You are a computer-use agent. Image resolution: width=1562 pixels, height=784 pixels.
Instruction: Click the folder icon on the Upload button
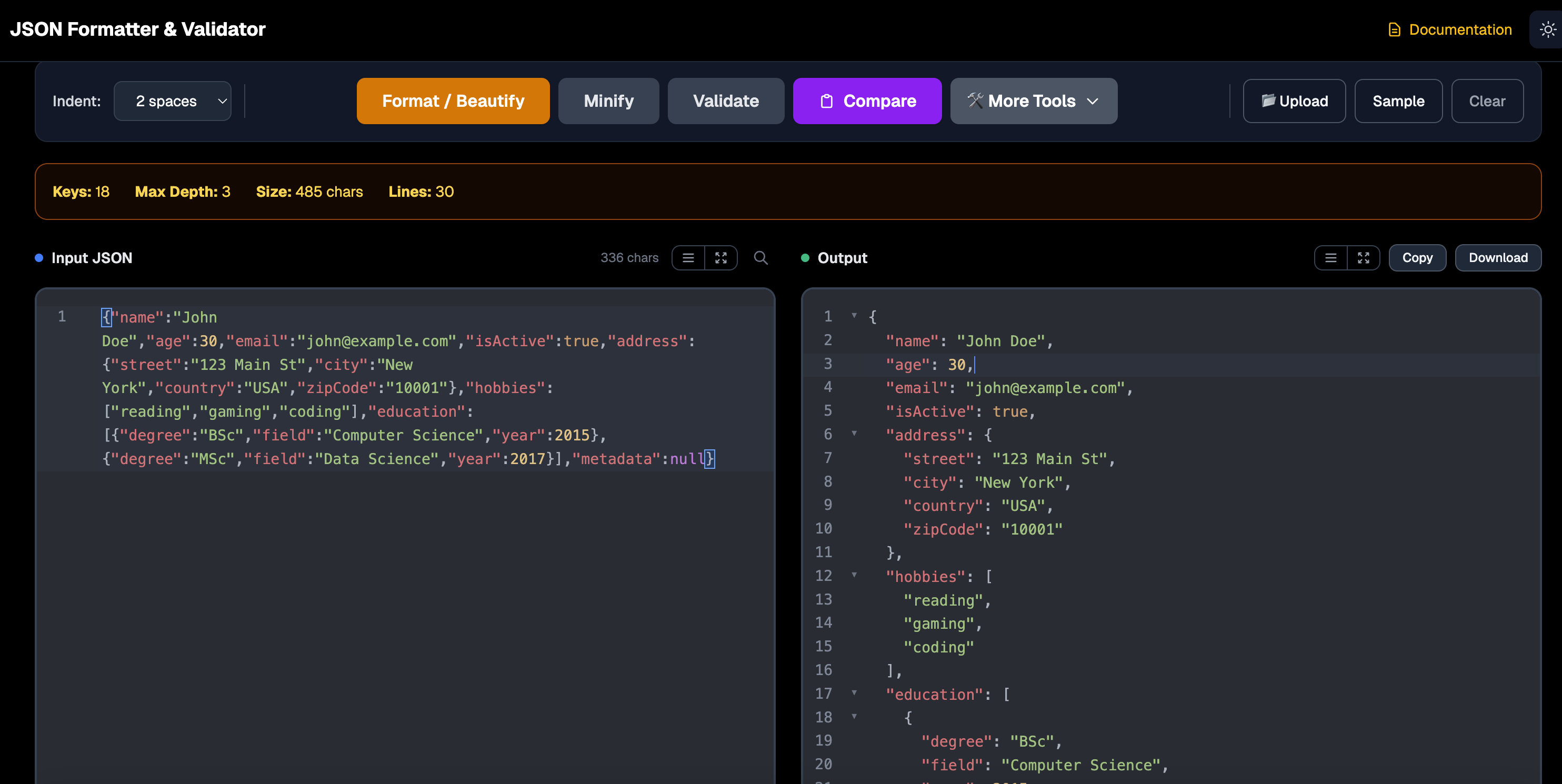(1270, 100)
